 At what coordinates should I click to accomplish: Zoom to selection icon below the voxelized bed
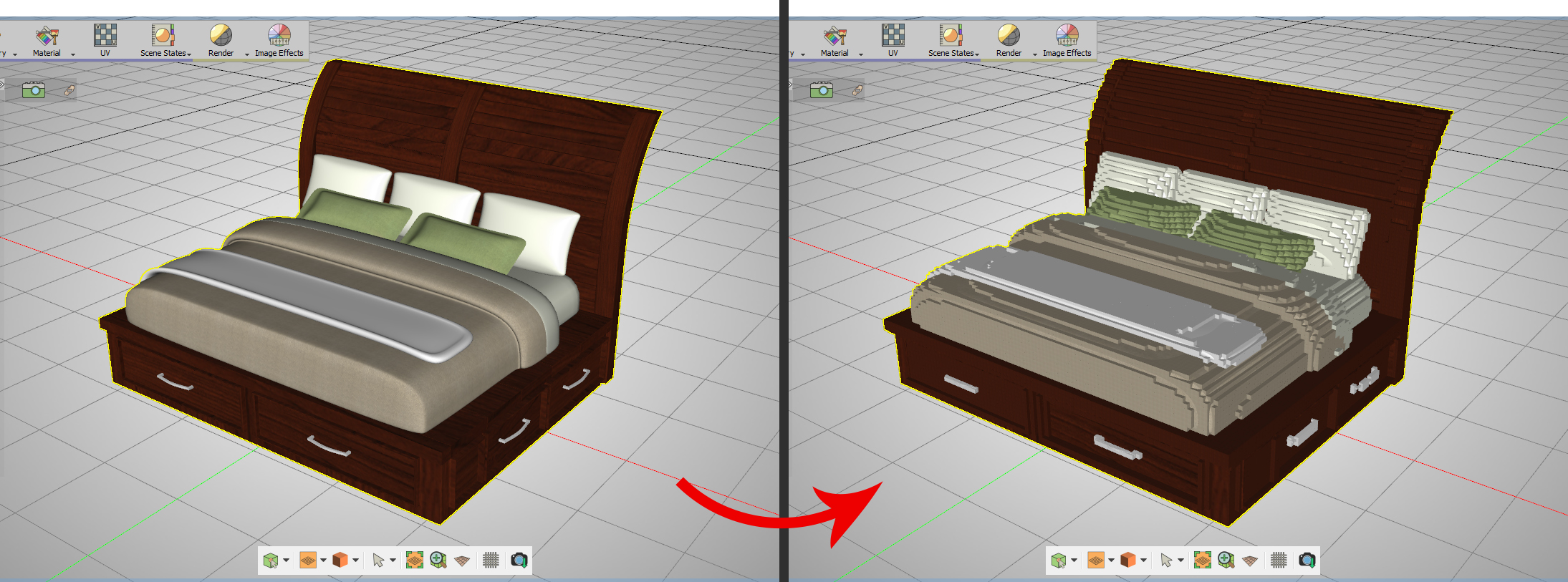1226,560
